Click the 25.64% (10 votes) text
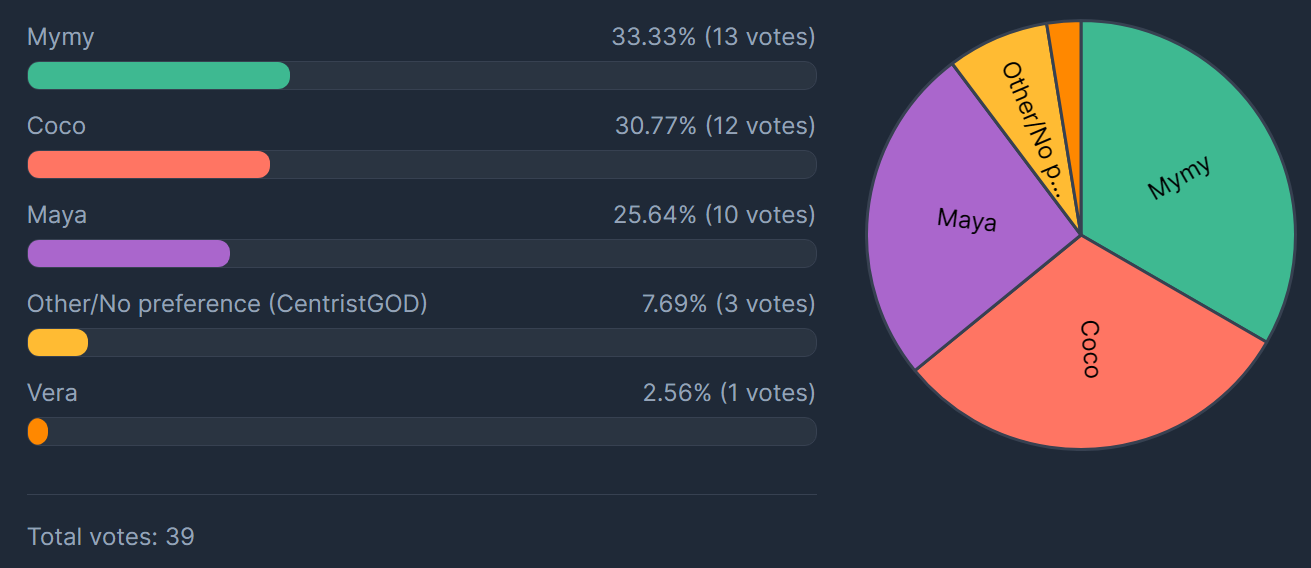This screenshot has width=1311, height=568. click(x=714, y=216)
